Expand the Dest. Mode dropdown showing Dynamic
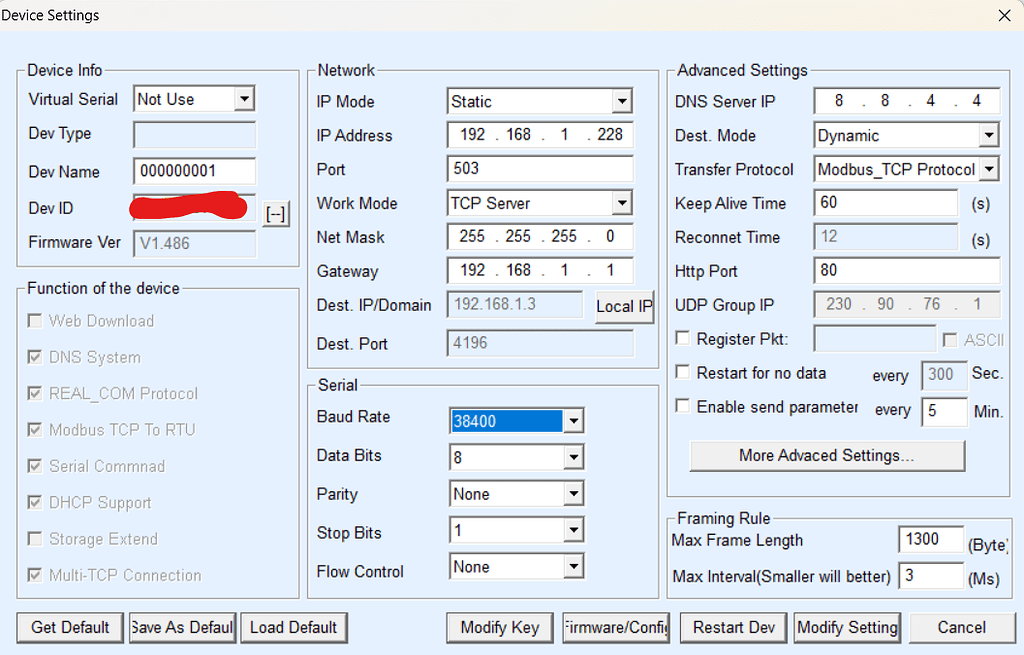The width and height of the screenshot is (1024, 655). pyautogui.click(x=988, y=135)
